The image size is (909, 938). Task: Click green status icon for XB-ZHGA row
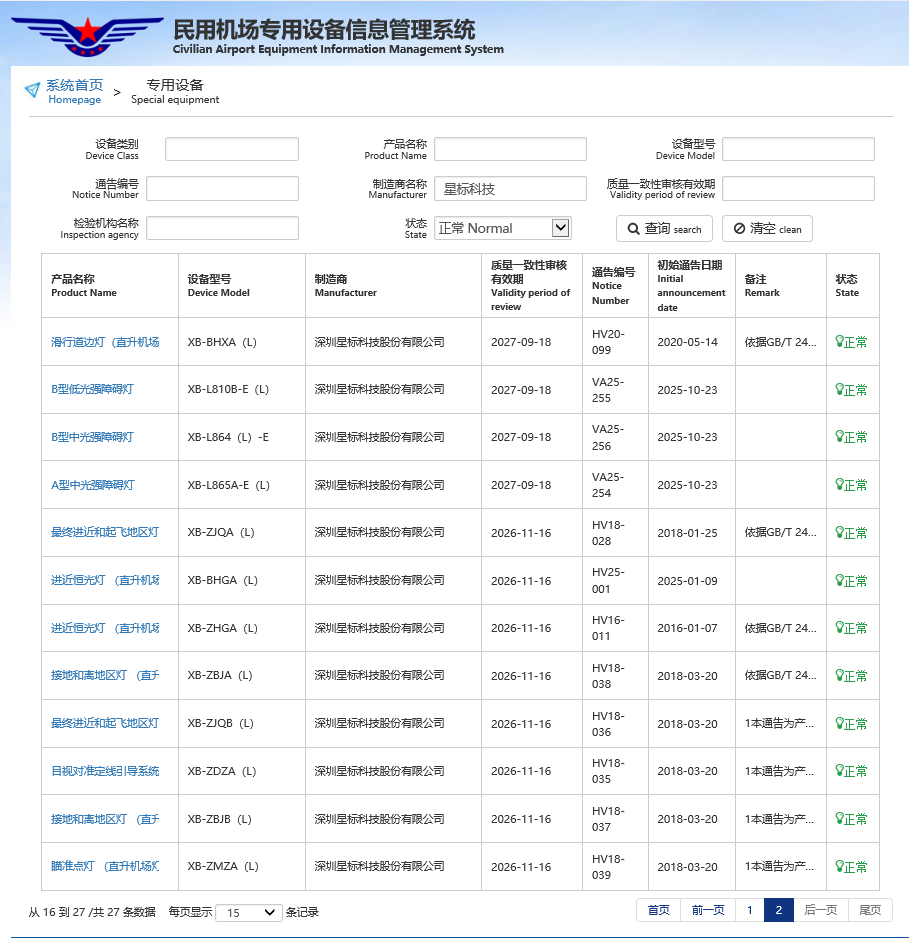tap(840, 628)
